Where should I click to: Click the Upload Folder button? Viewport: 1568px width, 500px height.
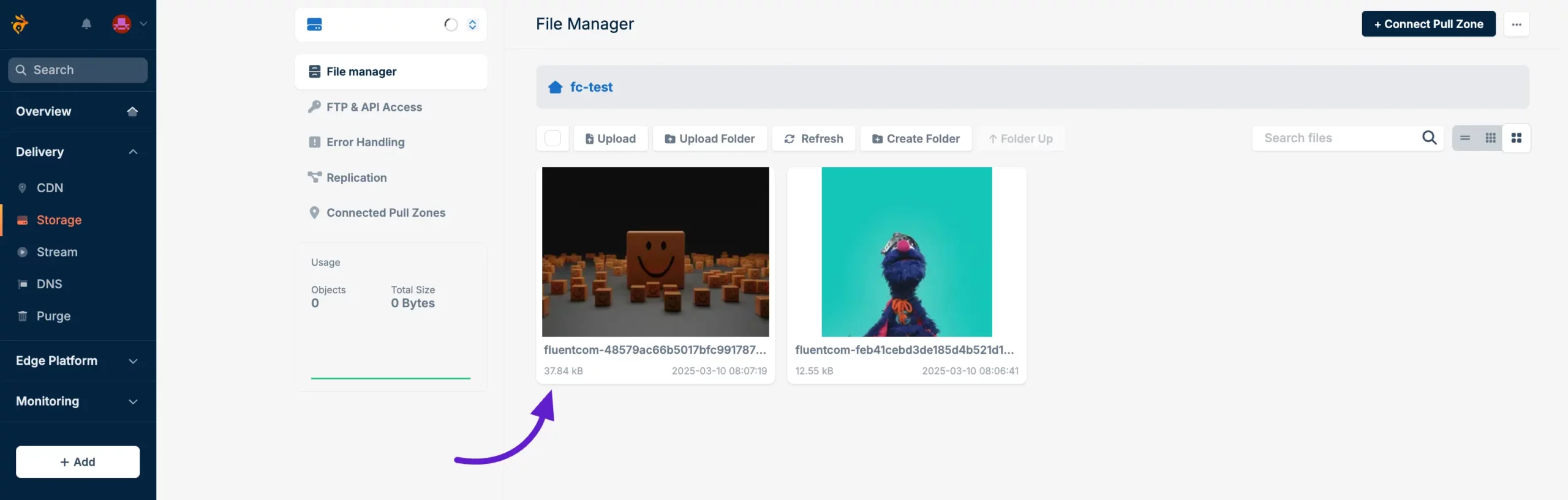point(710,138)
